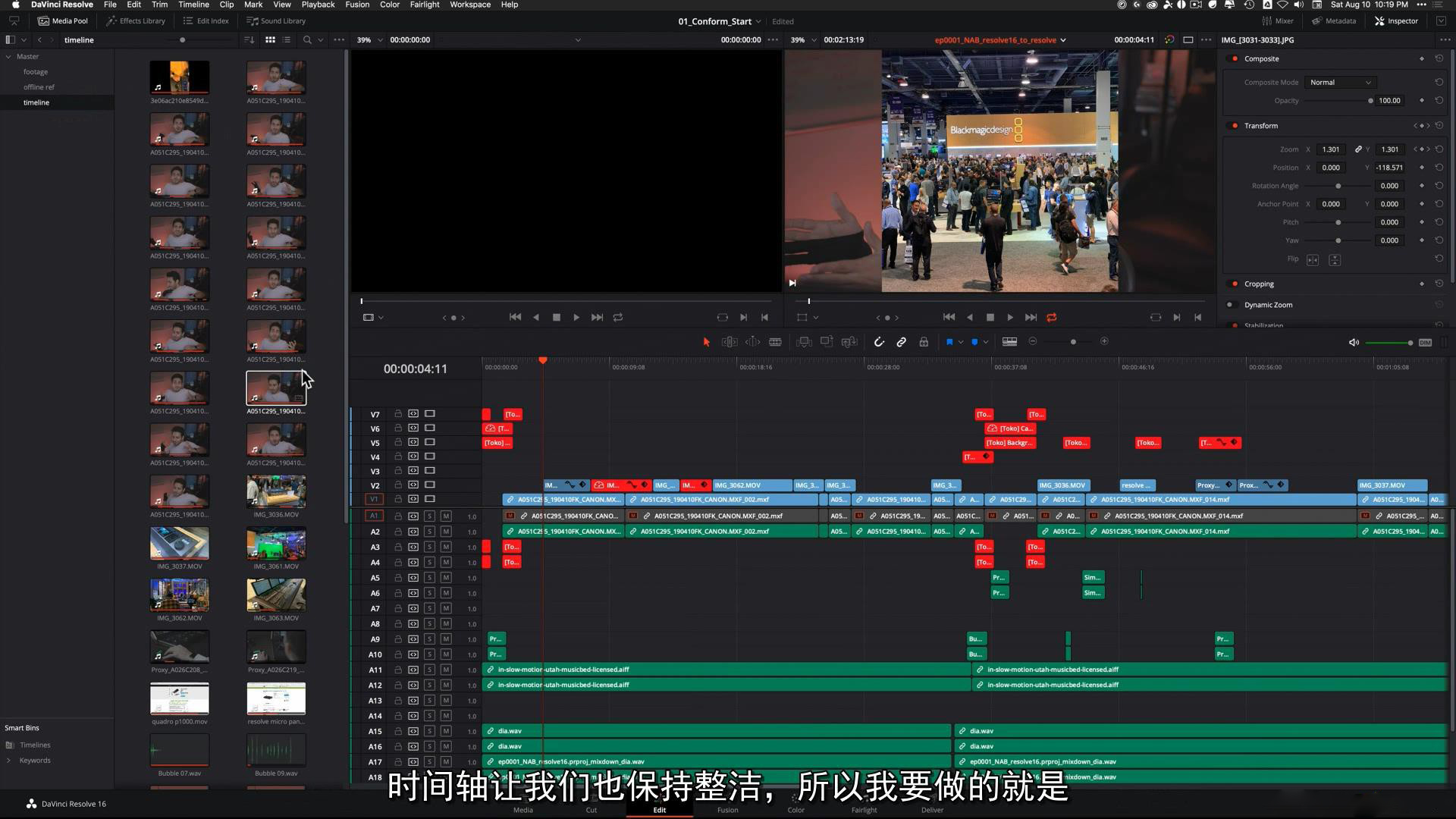
Task: Mute audio track A3
Action: click(x=446, y=548)
